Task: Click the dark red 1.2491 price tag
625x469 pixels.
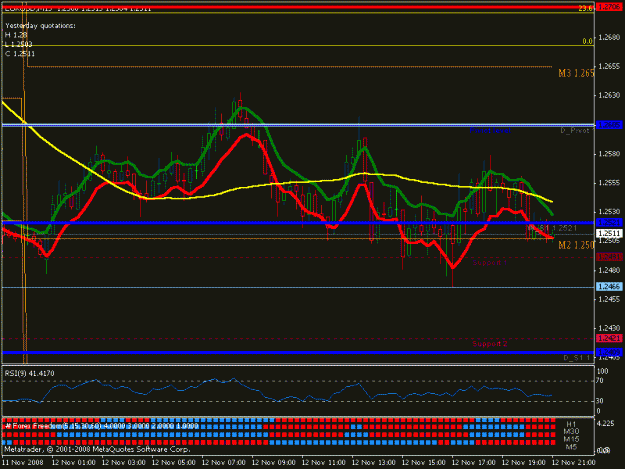Action: point(609,257)
